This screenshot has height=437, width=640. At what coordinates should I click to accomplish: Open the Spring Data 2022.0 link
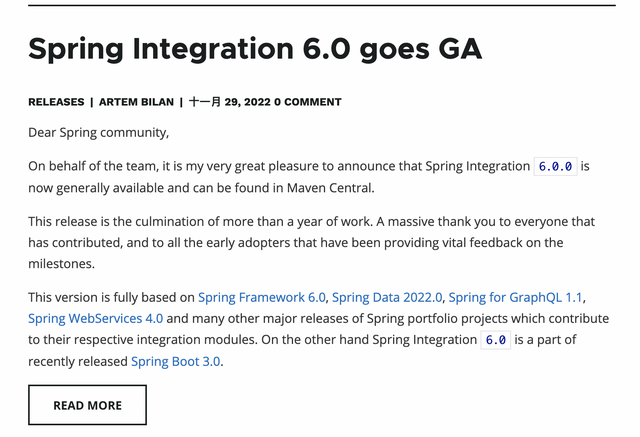coord(387,297)
